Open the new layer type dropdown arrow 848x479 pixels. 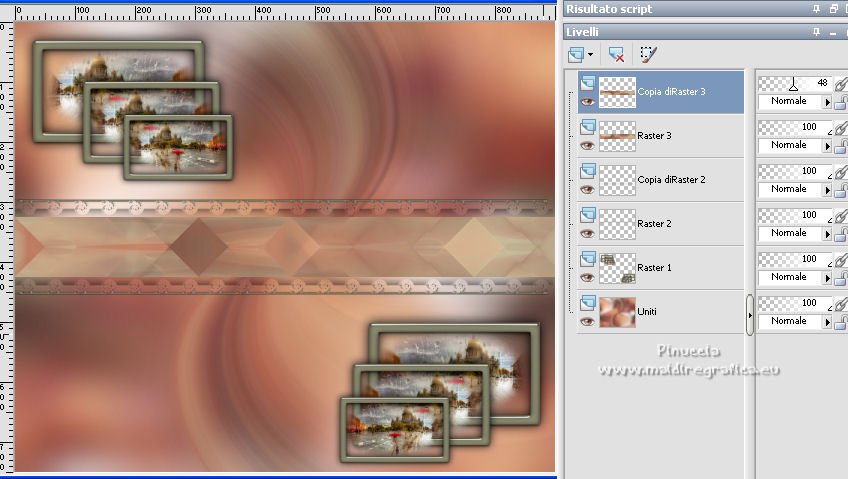pos(590,54)
